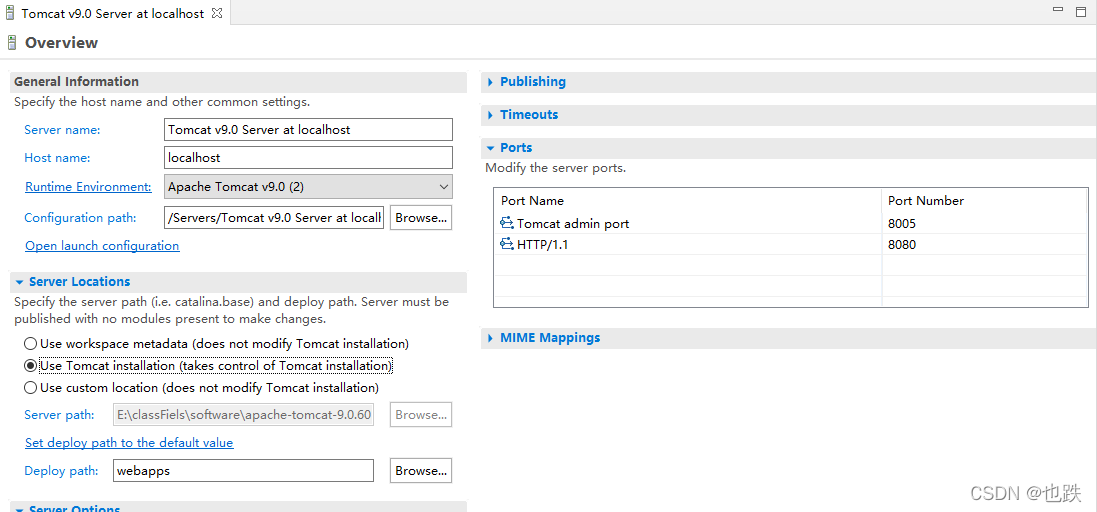1097x512 pixels.
Task: Select Use custom location option
Action: [x=30, y=387]
